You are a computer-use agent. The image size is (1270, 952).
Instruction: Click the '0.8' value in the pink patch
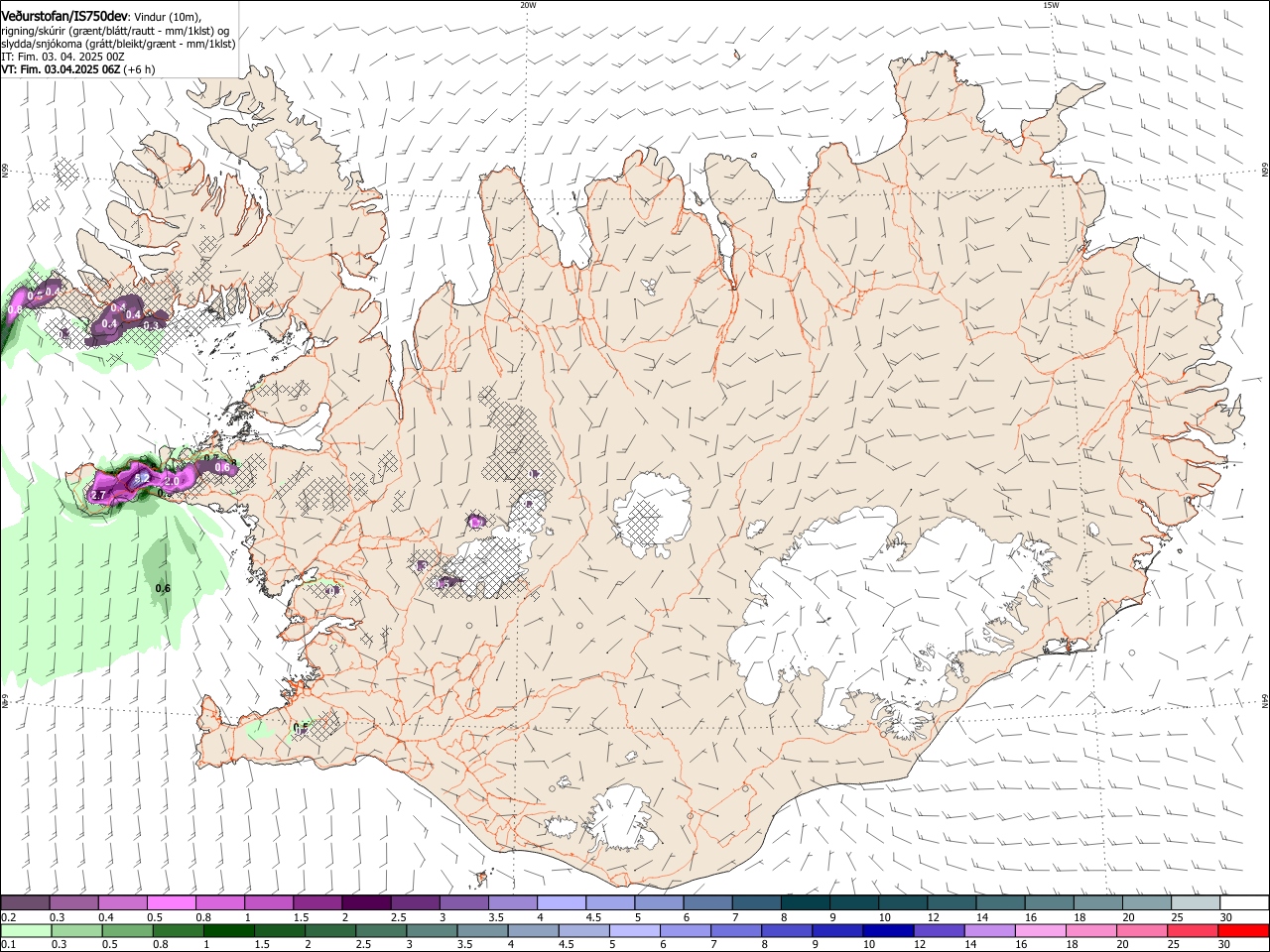[x=15, y=310]
